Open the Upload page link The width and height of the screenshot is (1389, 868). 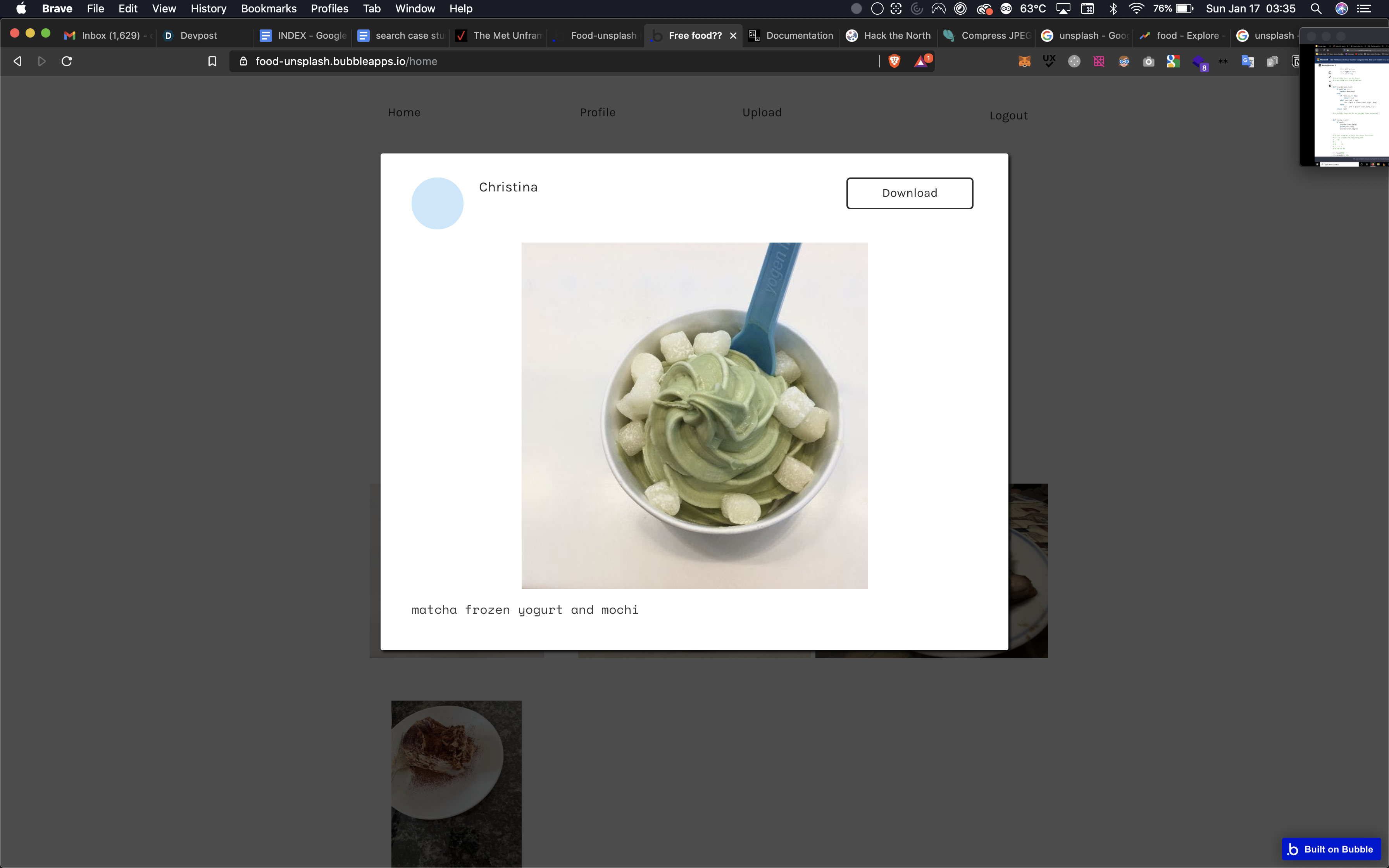[762, 112]
